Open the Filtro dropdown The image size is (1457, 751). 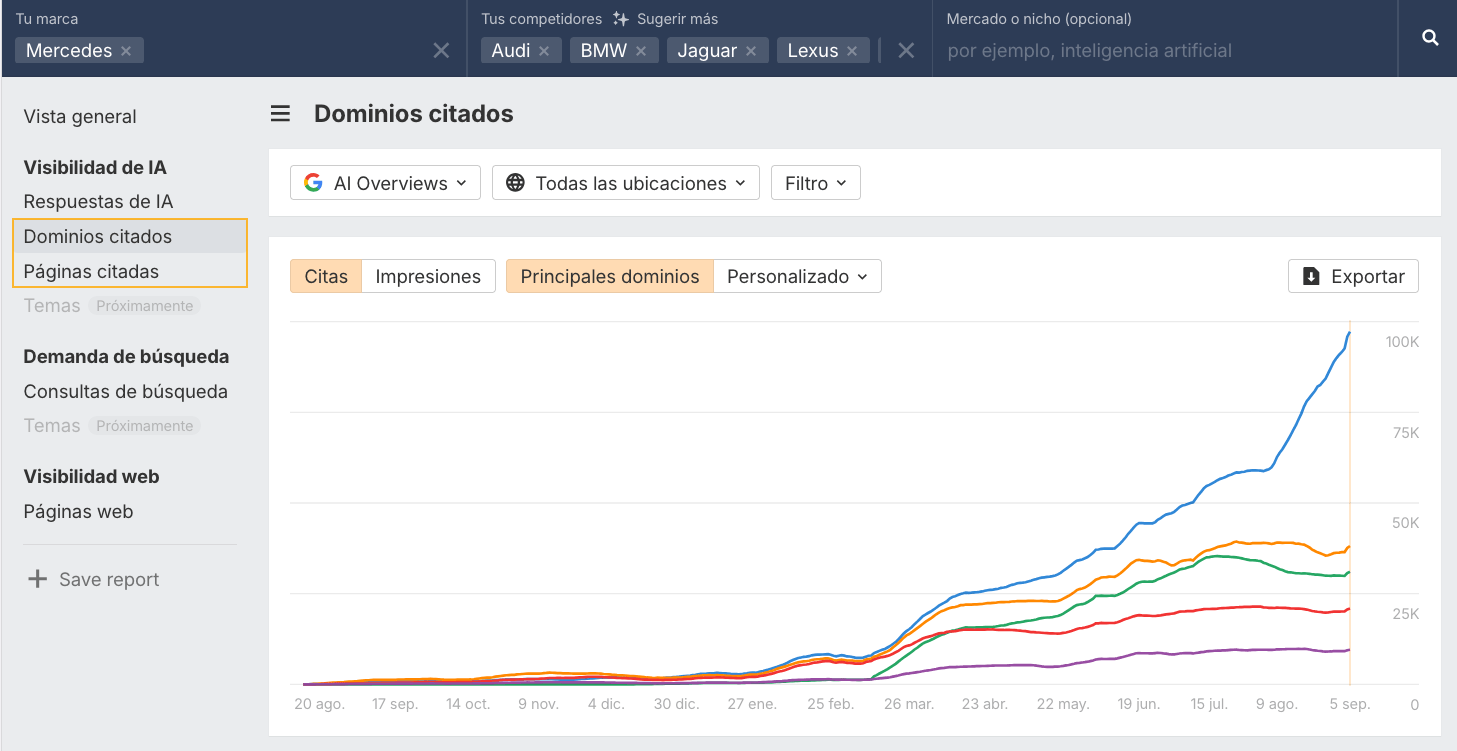coord(815,183)
